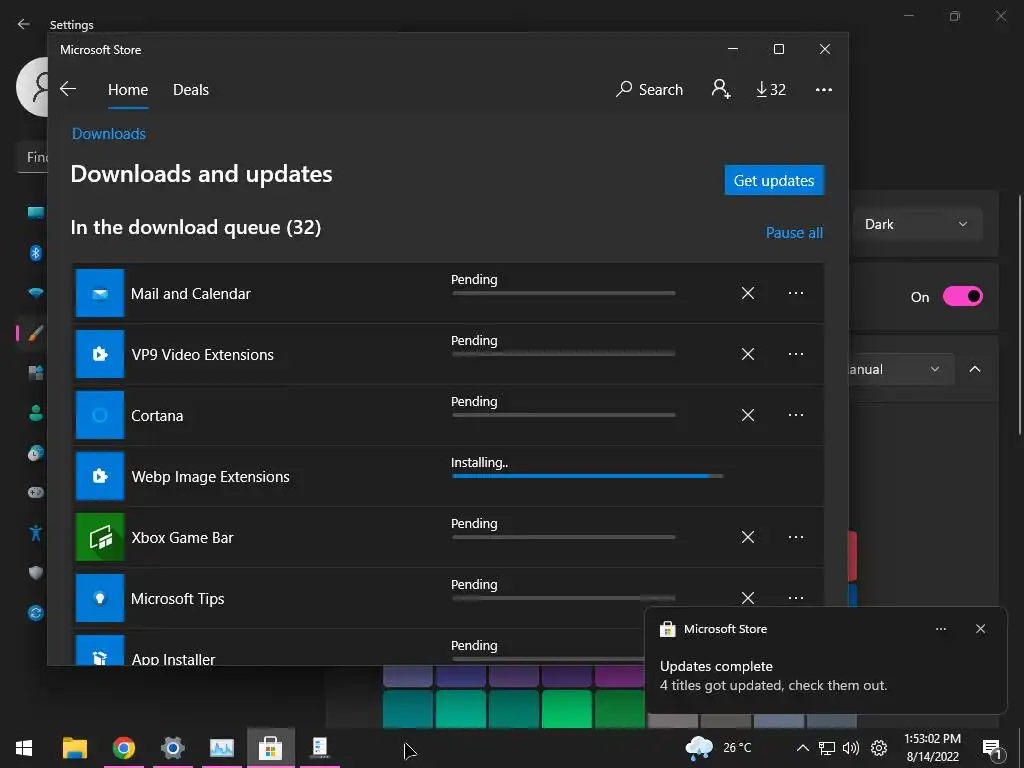Open Accessibility in Settings sidebar

tap(35, 533)
